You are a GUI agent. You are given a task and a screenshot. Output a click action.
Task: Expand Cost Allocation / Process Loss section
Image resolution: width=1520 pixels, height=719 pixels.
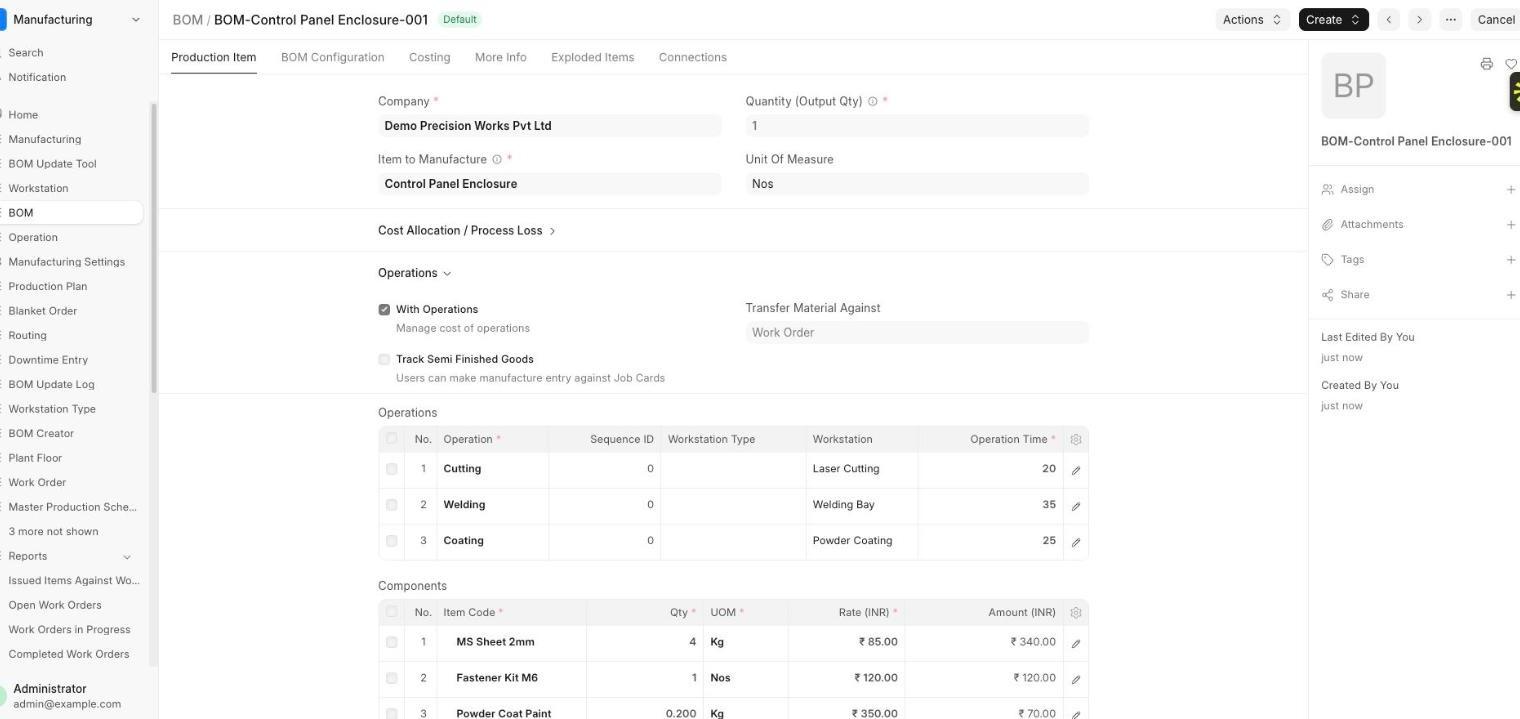[x=466, y=231]
